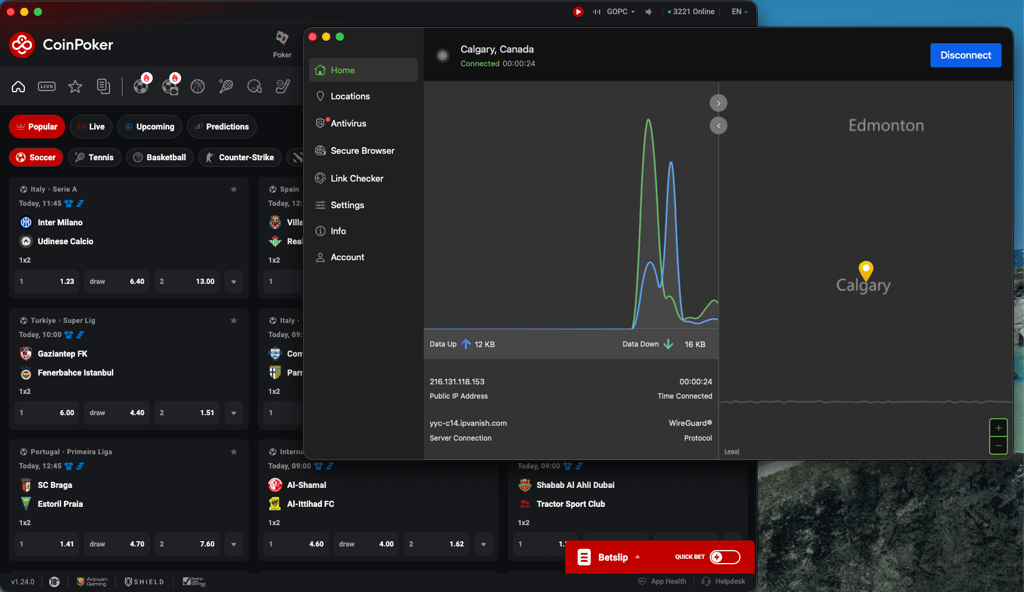
Task: Bet on Inter Milano win at 1.23
Action: 46,282
